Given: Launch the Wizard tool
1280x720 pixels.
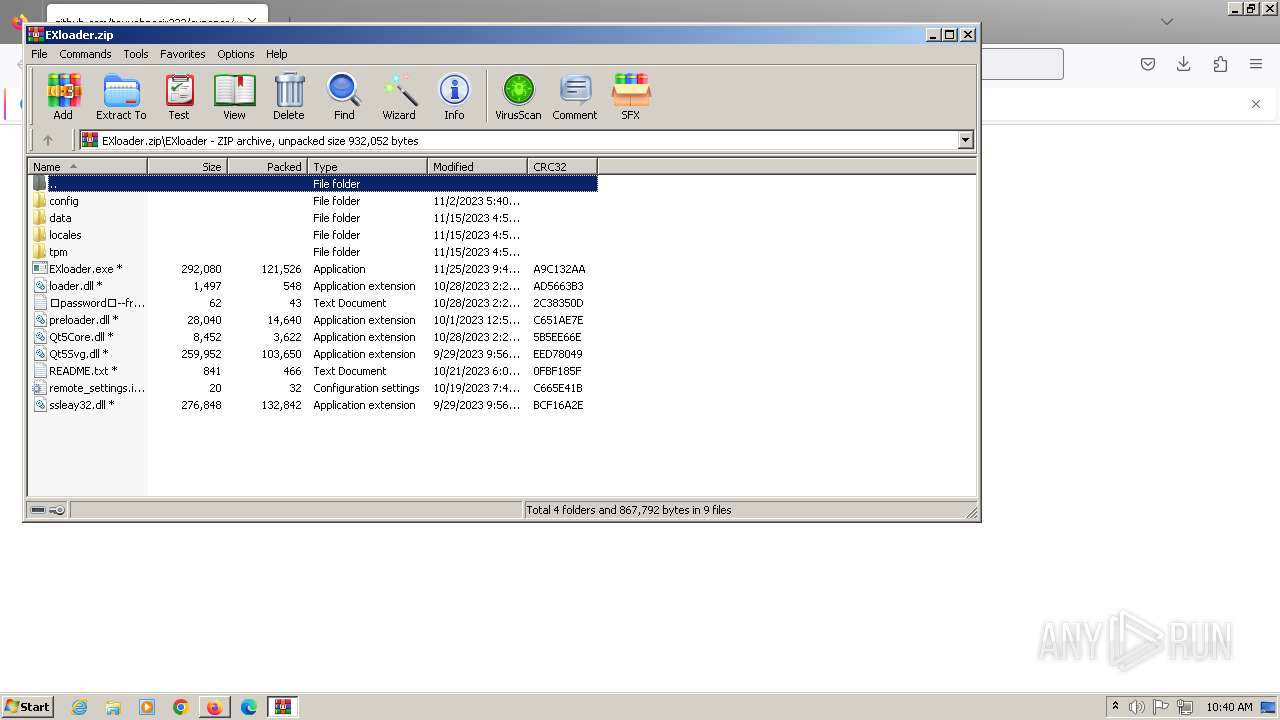Looking at the screenshot, I should point(399,97).
